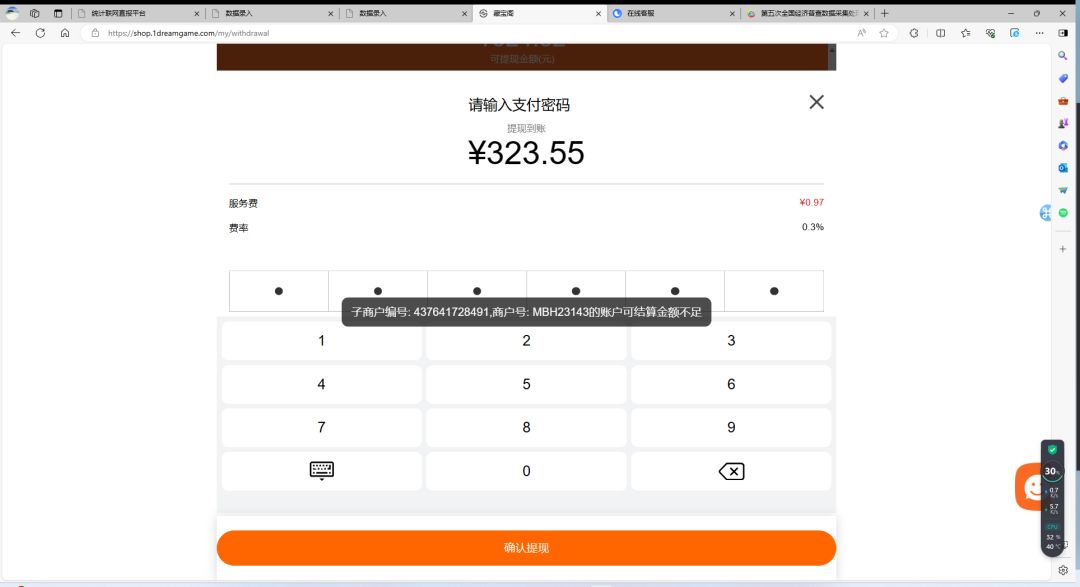Open Outlook in the Edge sidebar
The image size is (1080, 587).
tap(1063, 168)
